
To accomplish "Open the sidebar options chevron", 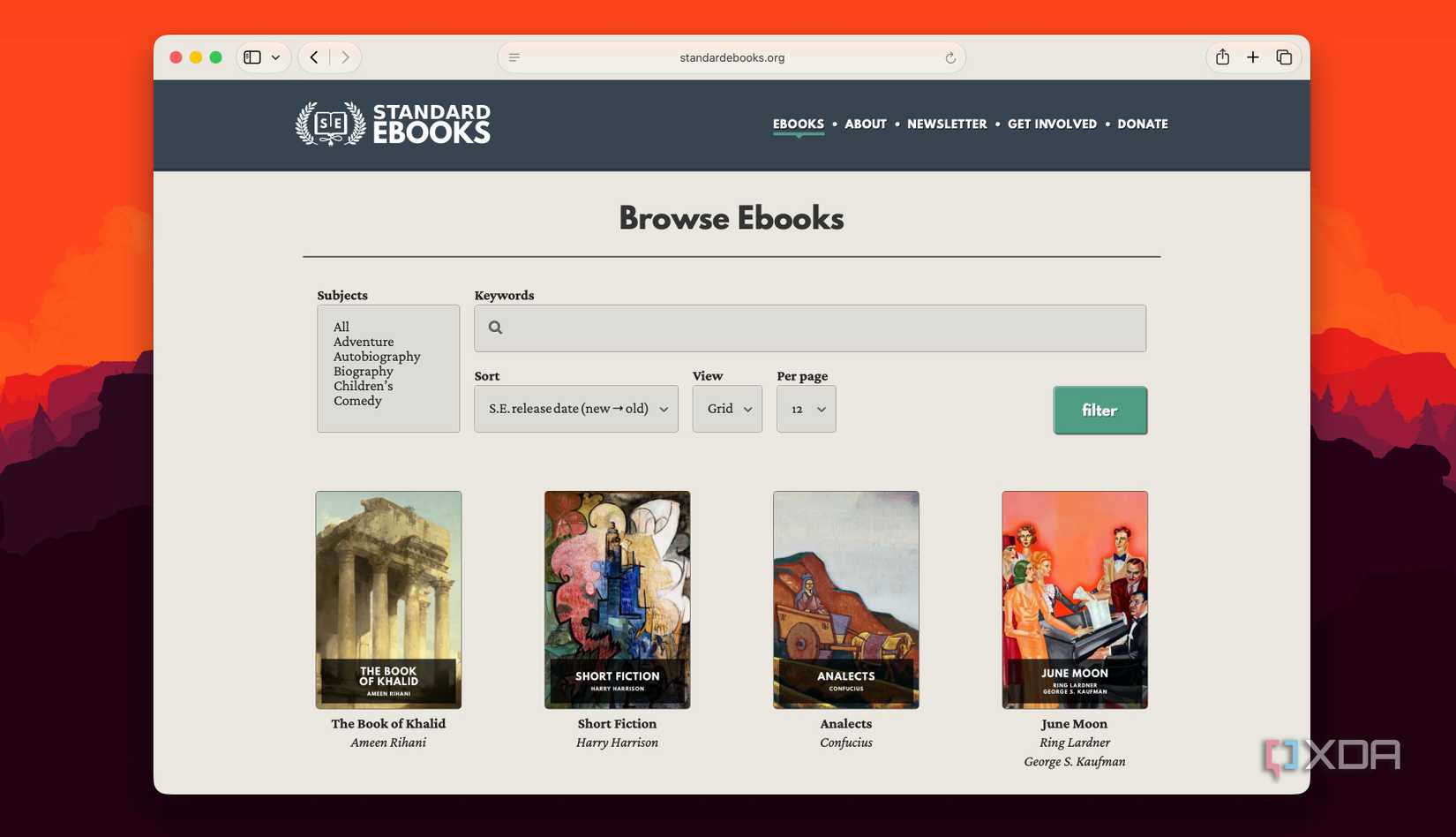I will (276, 57).
